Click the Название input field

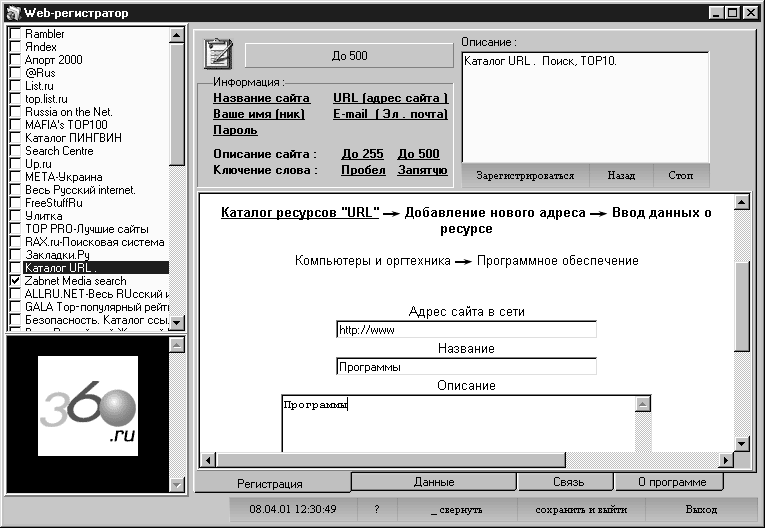click(466, 366)
